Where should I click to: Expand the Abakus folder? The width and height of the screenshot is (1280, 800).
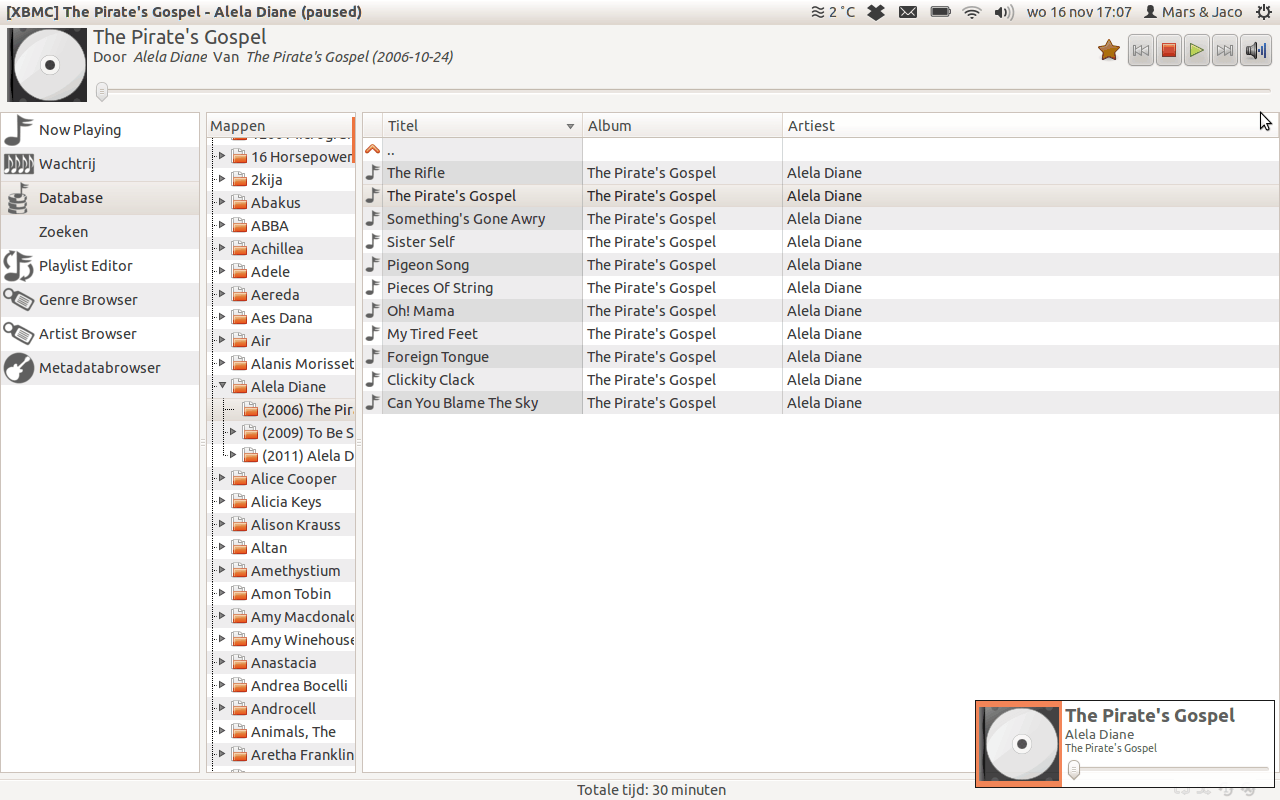point(222,202)
